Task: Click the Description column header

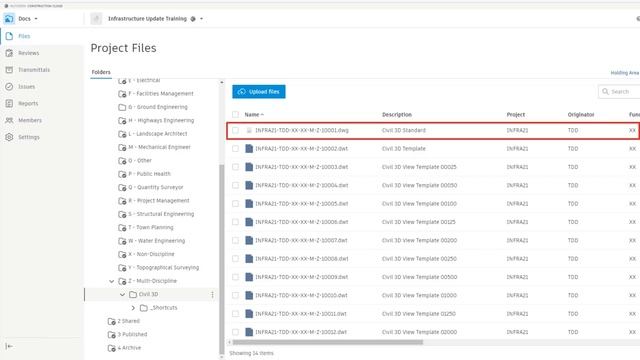Action: point(397,114)
